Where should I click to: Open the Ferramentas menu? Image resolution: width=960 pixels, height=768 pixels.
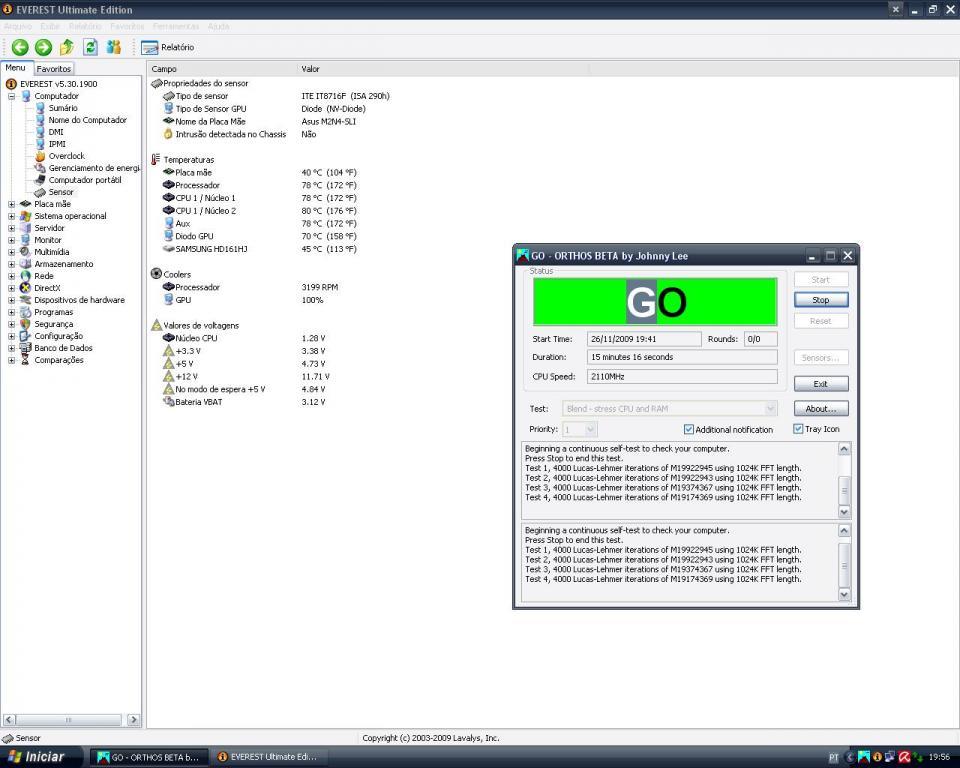click(x=176, y=26)
